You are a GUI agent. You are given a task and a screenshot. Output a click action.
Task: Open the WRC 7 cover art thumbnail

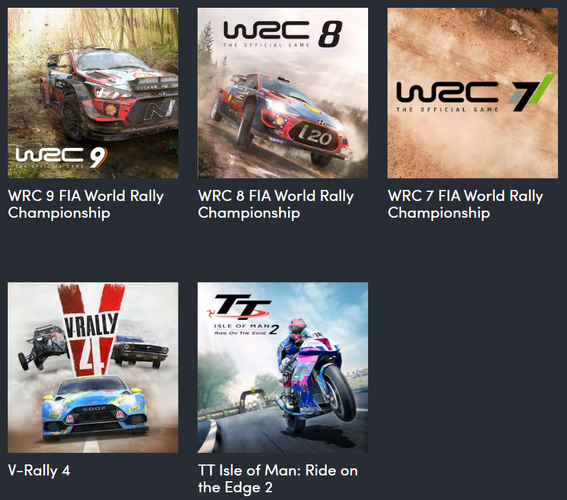pos(473,93)
